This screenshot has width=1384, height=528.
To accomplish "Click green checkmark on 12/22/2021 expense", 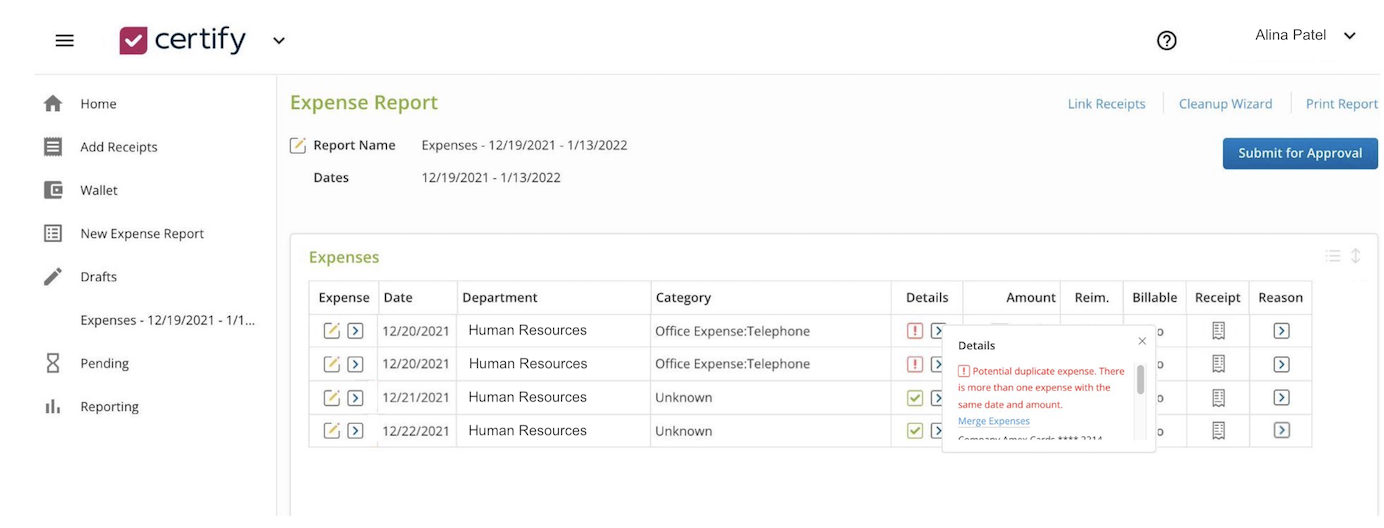I will click(914, 431).
